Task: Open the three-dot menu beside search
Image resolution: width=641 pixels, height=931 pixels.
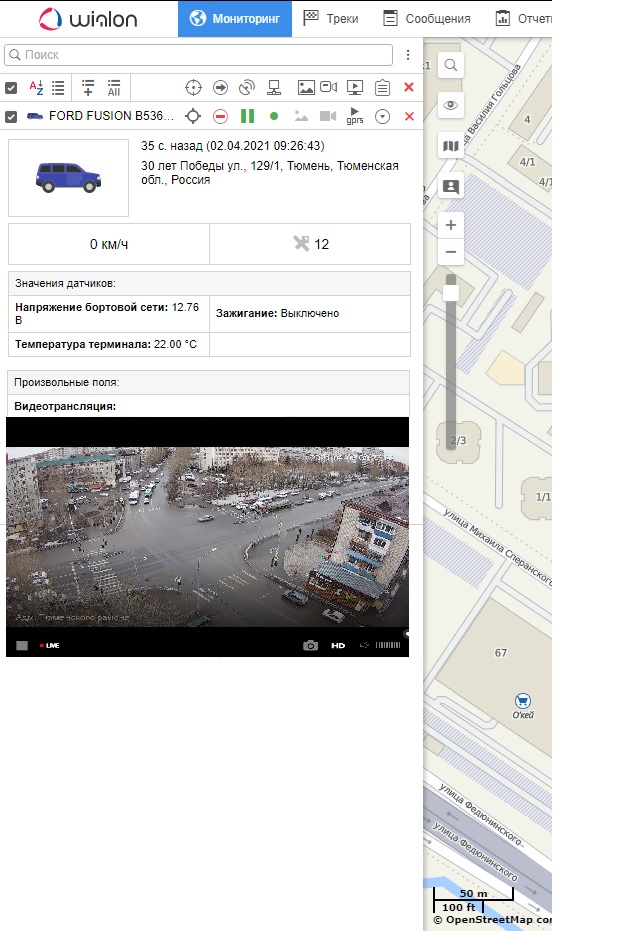Action: pos(408,55)
